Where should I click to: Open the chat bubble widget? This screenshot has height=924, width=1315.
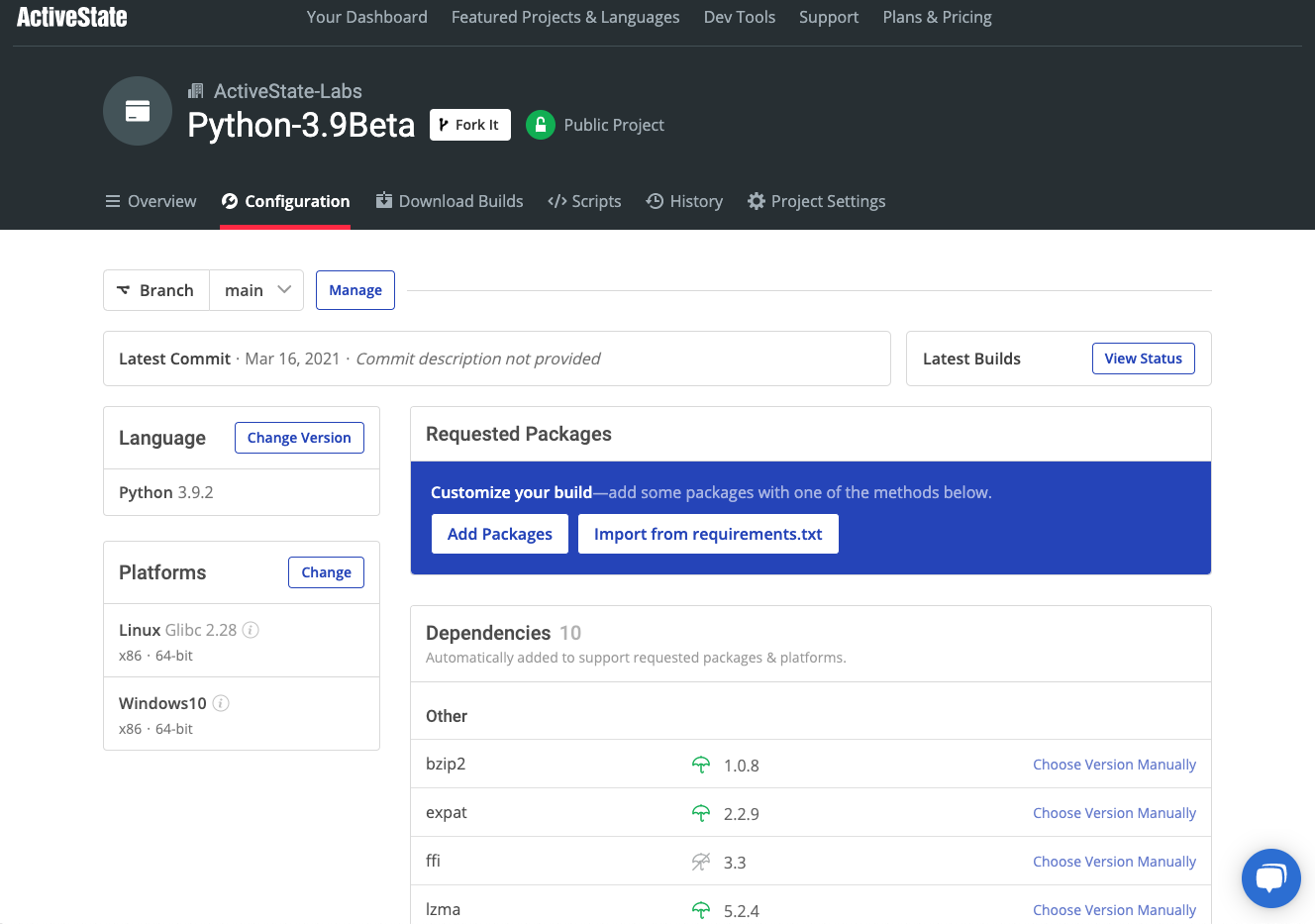[1270, 877]
